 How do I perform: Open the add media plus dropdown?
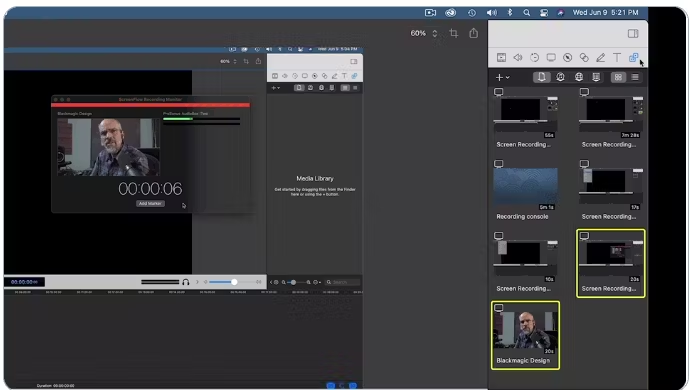click(502, 77)
